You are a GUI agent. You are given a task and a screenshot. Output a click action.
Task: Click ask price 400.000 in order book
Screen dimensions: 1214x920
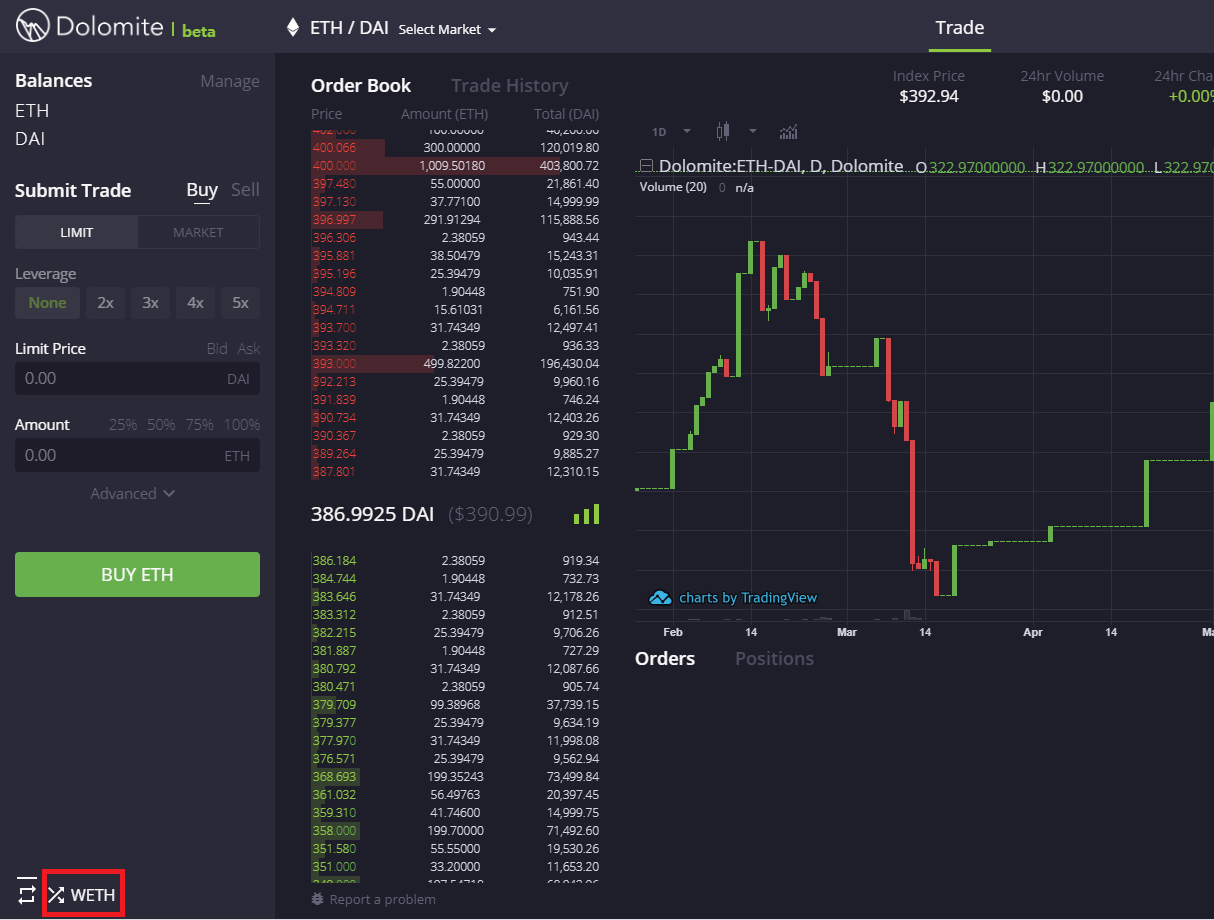coord(334,165)
